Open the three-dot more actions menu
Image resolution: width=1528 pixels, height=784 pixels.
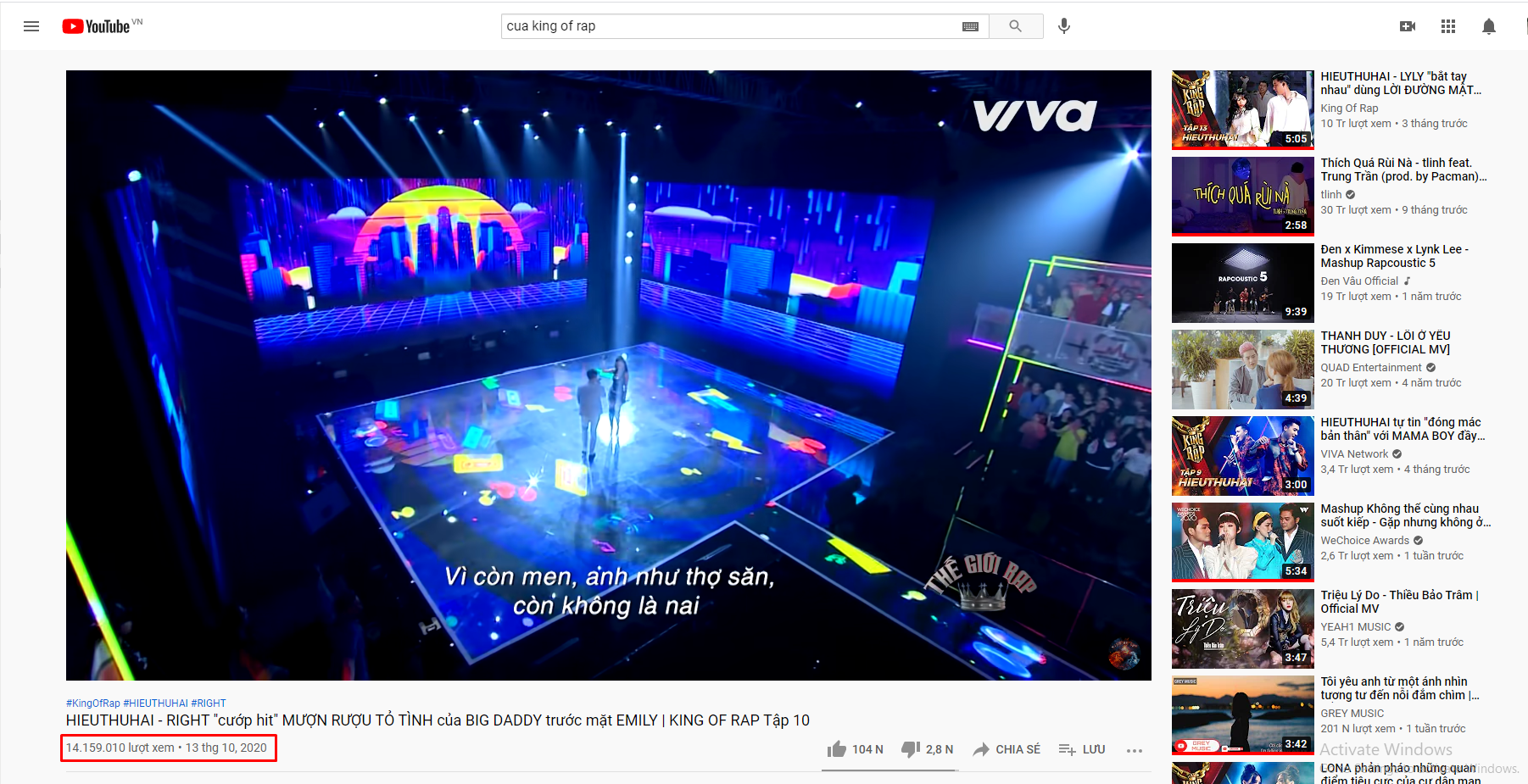(1135, 750)
